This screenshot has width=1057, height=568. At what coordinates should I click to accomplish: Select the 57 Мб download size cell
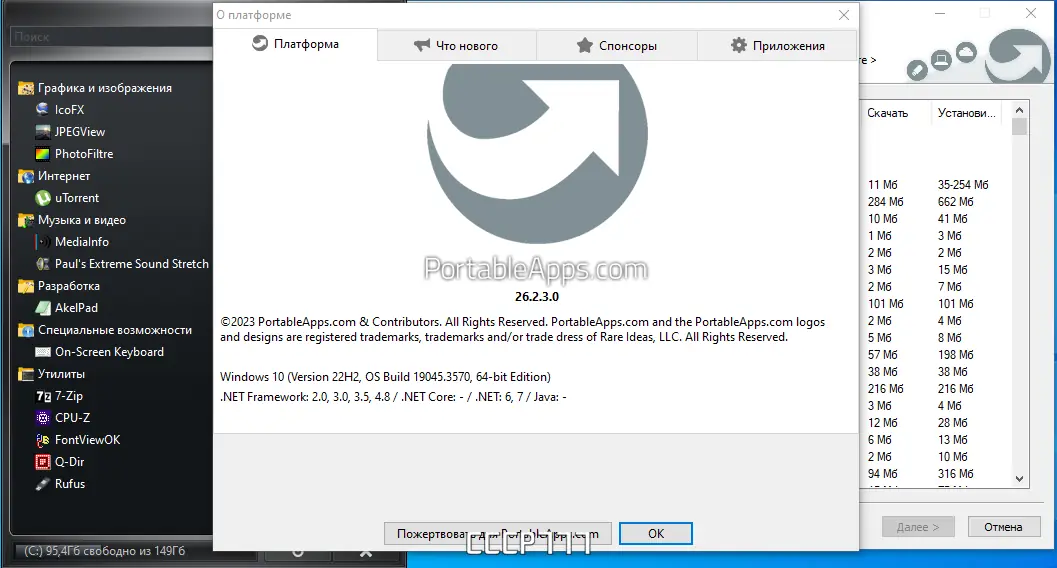pos(882,354)
